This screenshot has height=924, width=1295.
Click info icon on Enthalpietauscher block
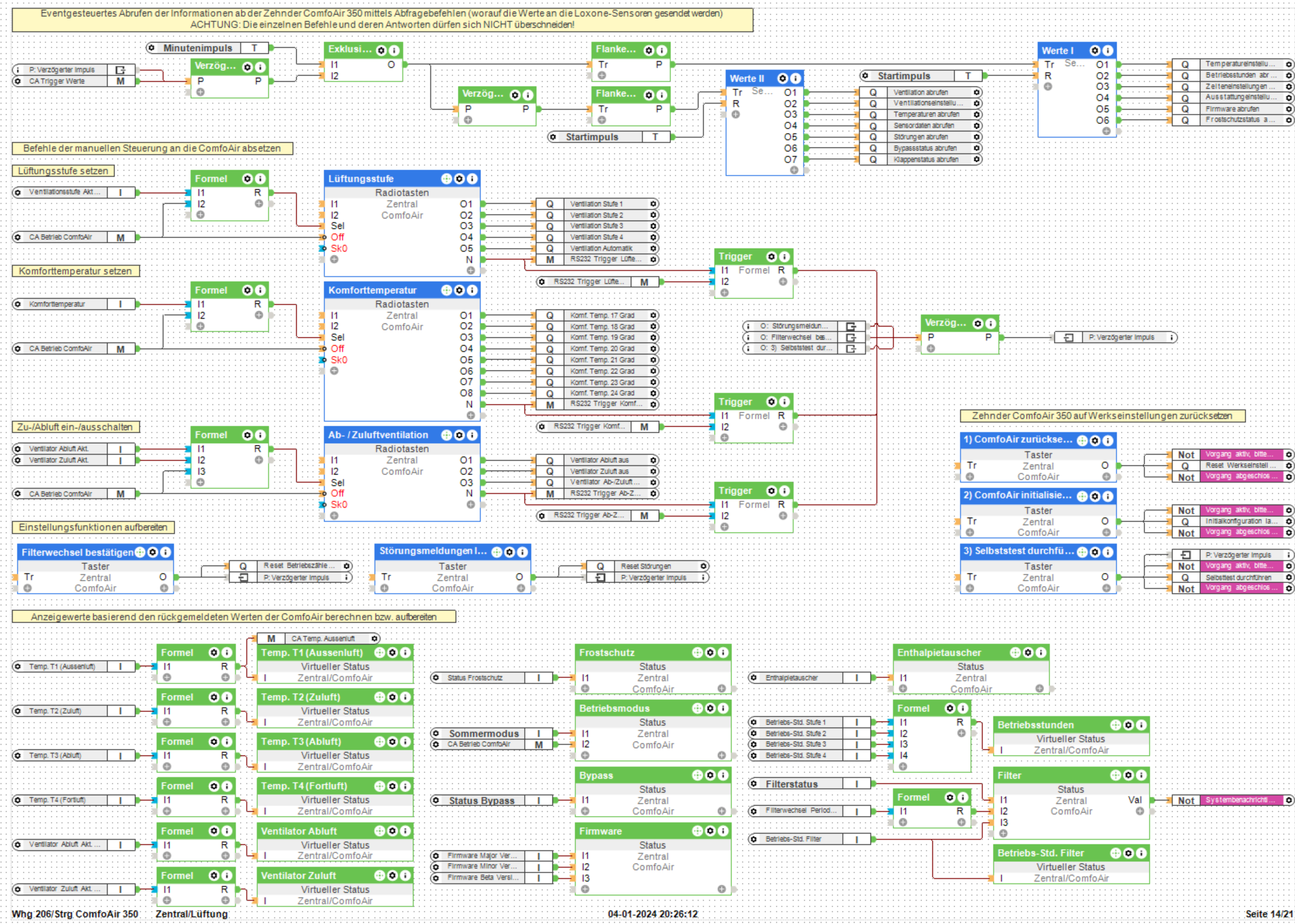point(1041,653)
